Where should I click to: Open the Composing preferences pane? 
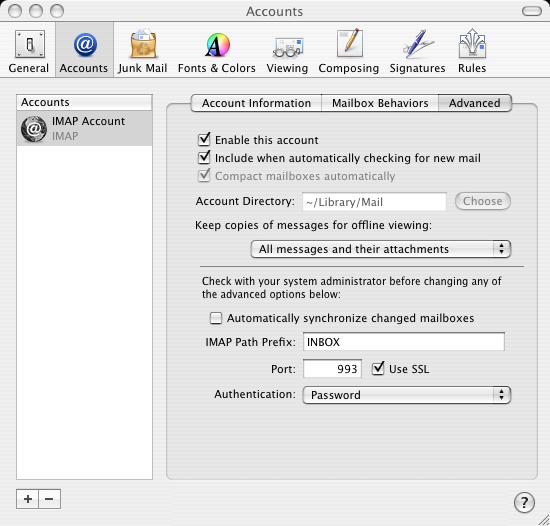[x=349, y=52]
